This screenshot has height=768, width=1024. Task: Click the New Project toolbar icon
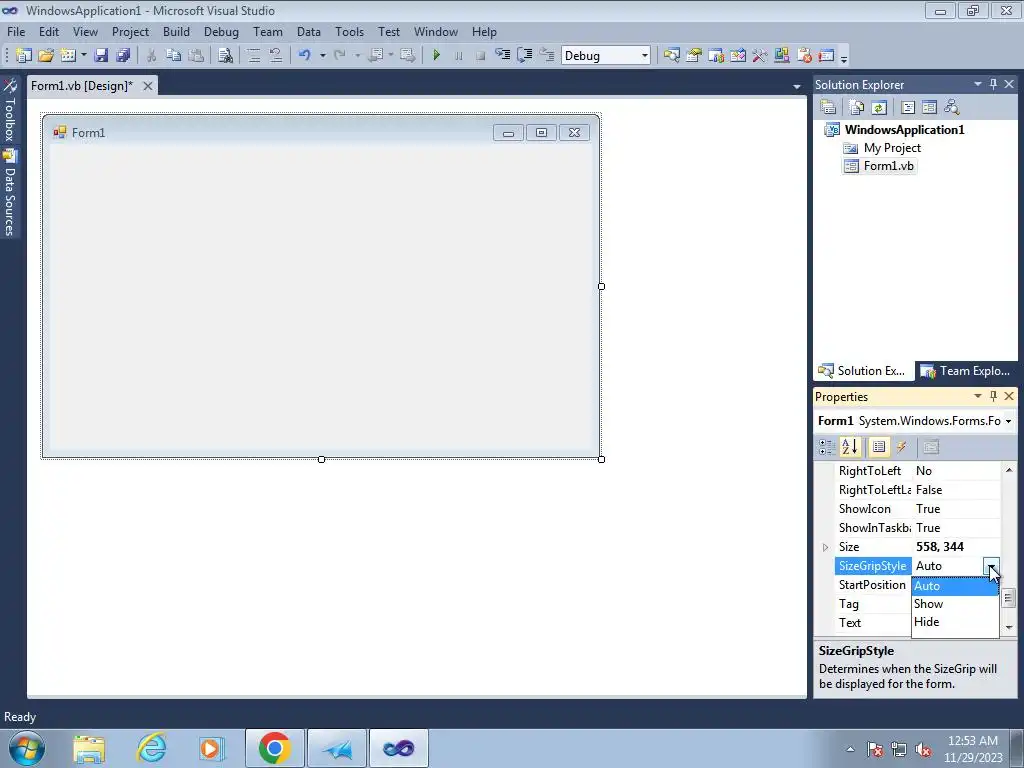tap(24, 56)
